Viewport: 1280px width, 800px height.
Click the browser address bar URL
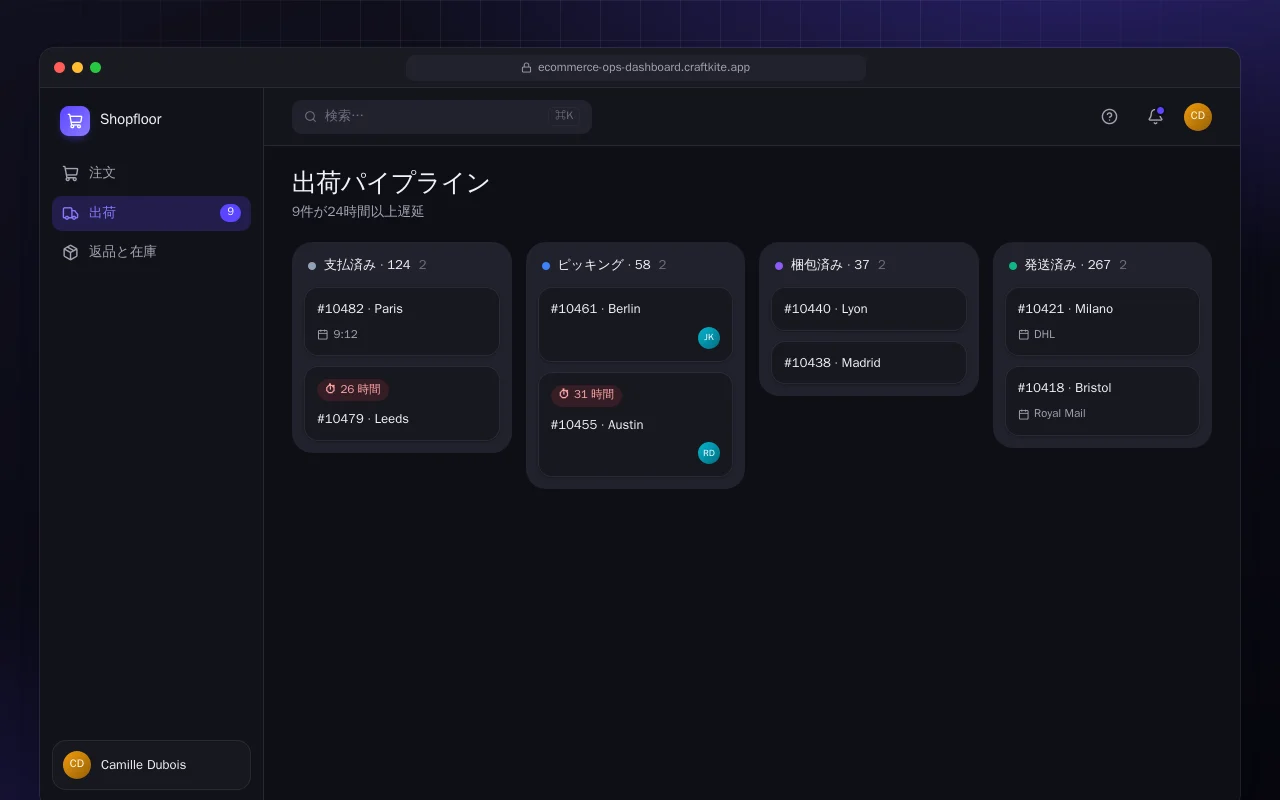644,68
